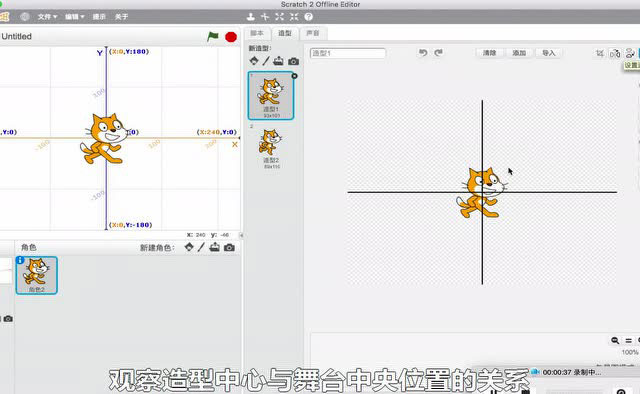Upload sprite from file

point(215,247)
